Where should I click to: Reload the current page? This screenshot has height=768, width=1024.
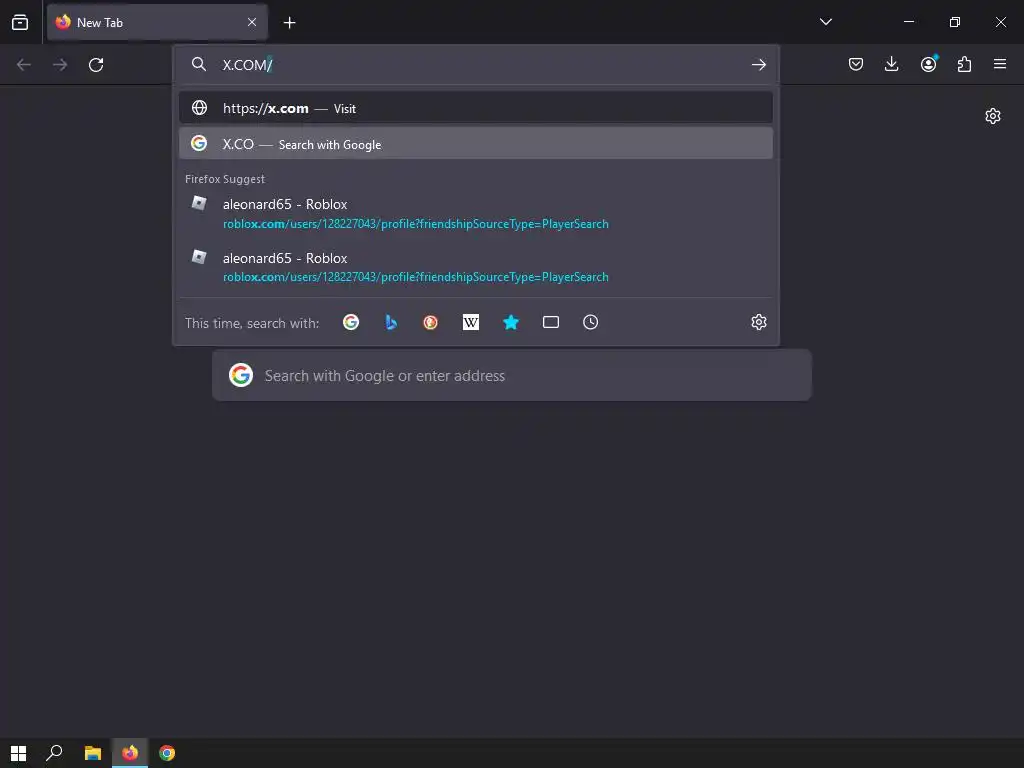click(x=96, y=65)
